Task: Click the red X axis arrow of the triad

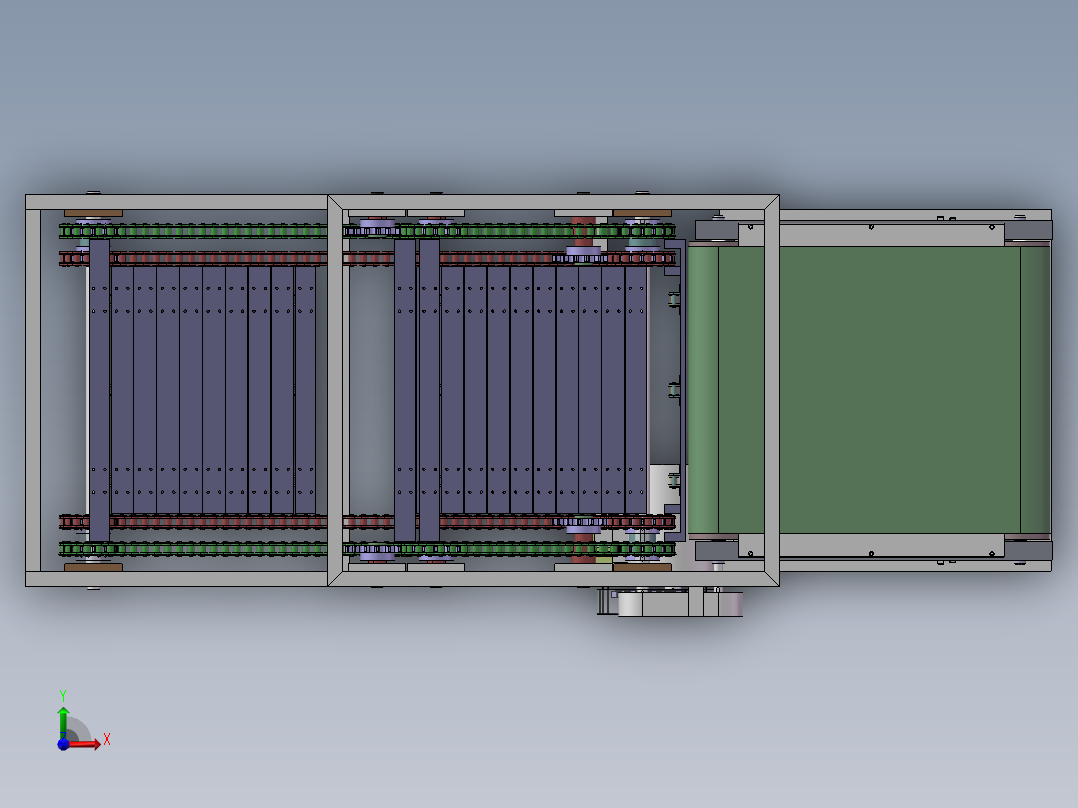Action: 86,744
